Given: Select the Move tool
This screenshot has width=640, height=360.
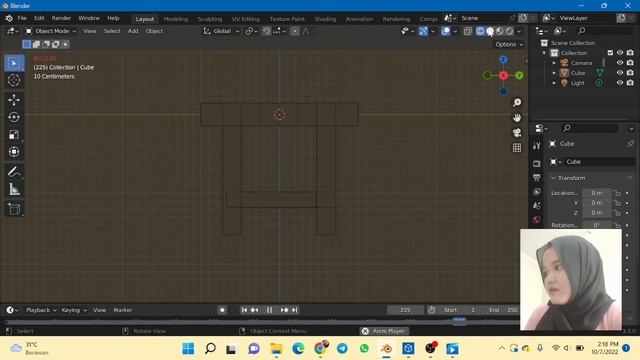Looking at the screenshot, I should coord(14,100).
